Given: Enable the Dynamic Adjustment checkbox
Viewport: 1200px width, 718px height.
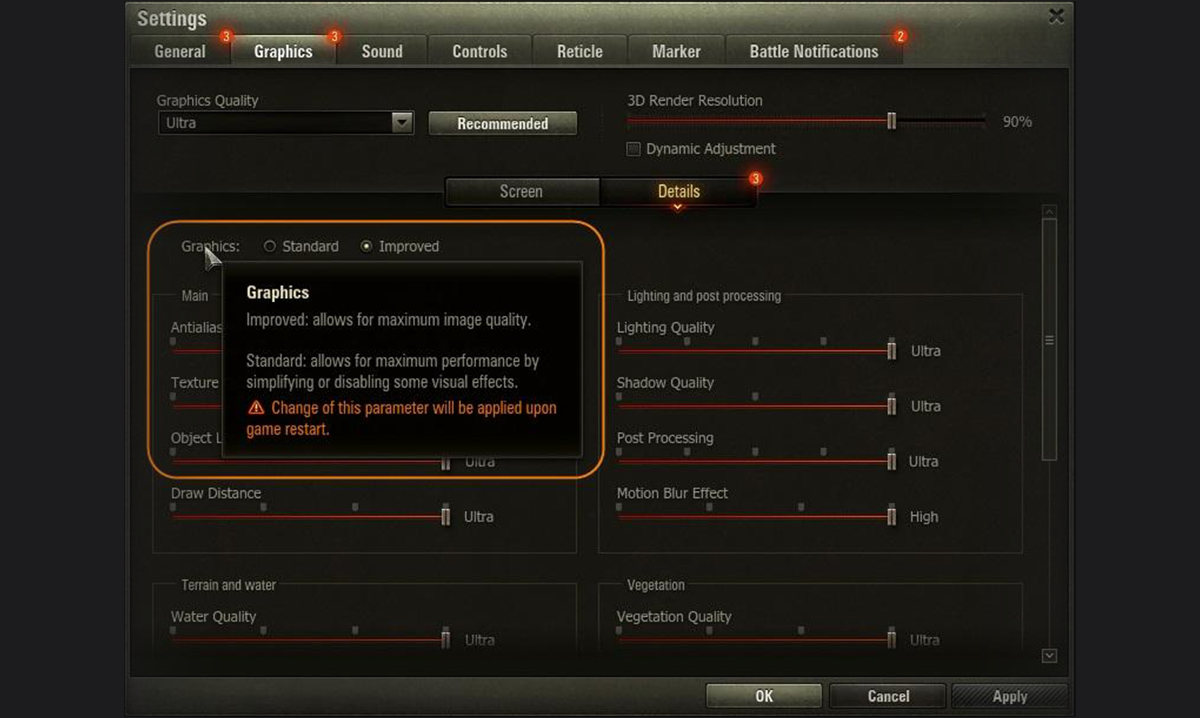Looking at the screenshot, I should (633, 149).
